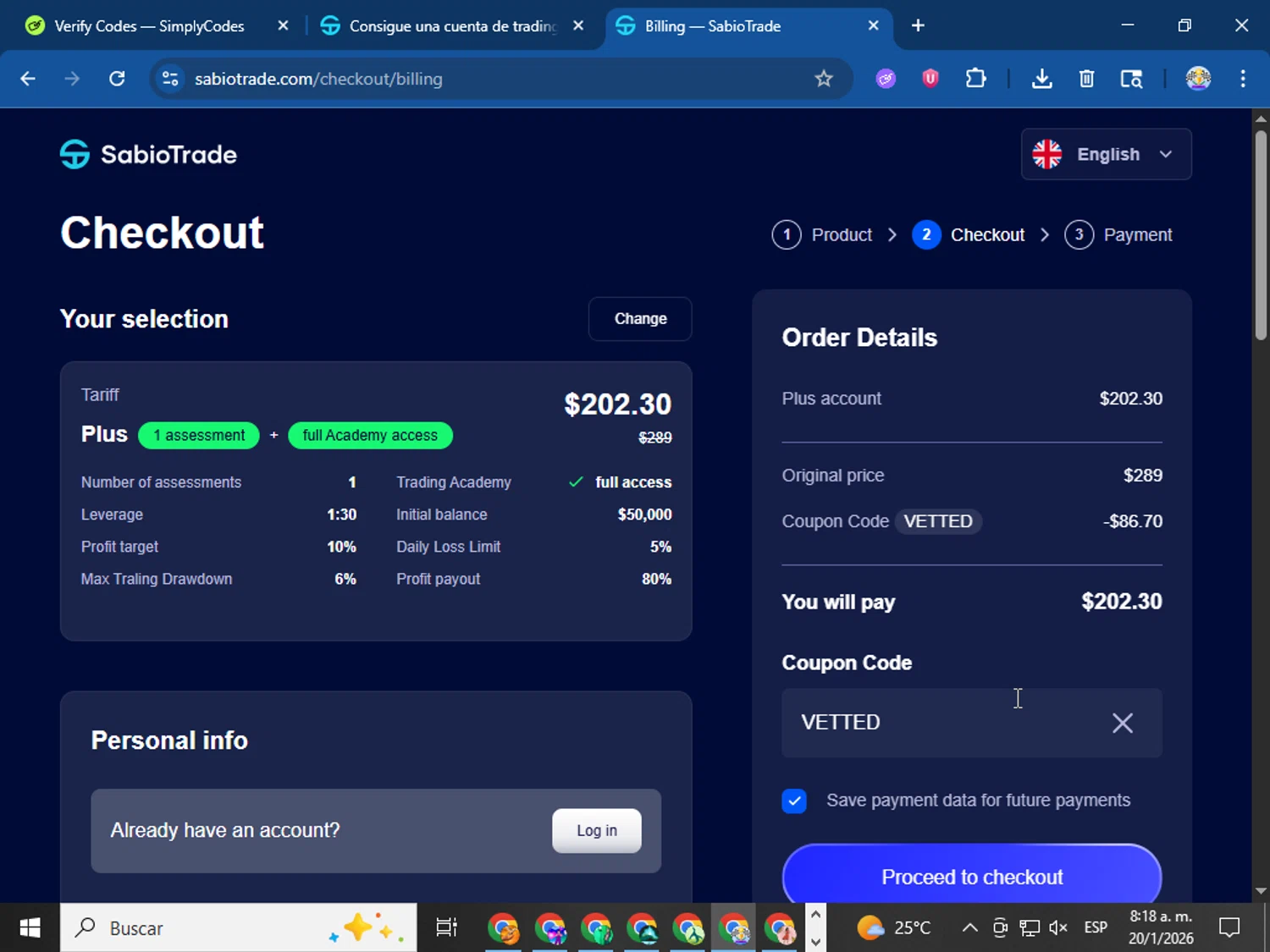Click the page vertical scrollbar
Image resolution: width=1270 pixels, height=952 pixels.
(x=1261, y=234)
